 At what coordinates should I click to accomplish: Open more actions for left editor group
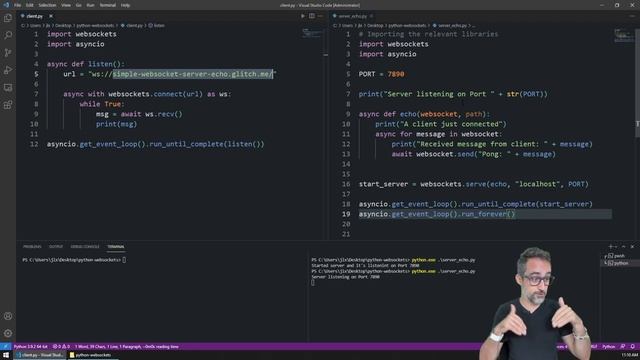(320, 16)
